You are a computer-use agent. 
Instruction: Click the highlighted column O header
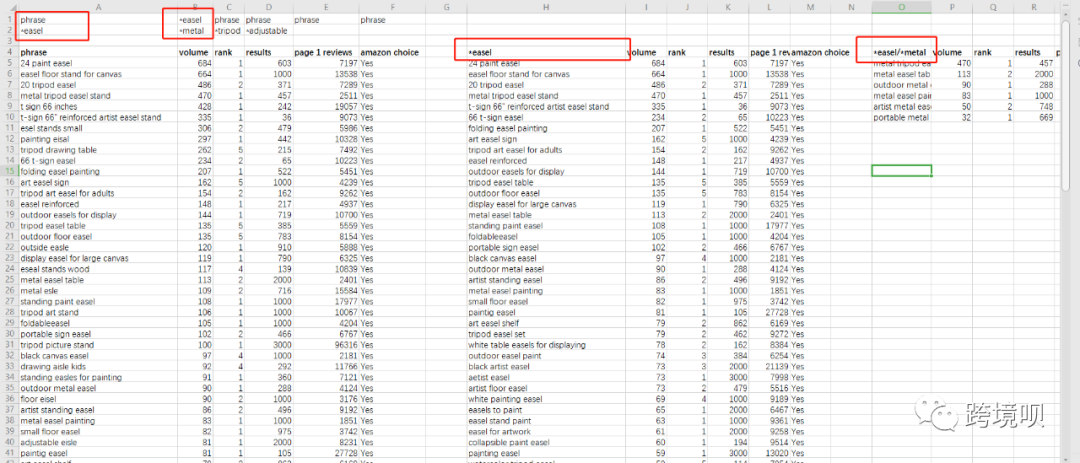pos(901,6)
